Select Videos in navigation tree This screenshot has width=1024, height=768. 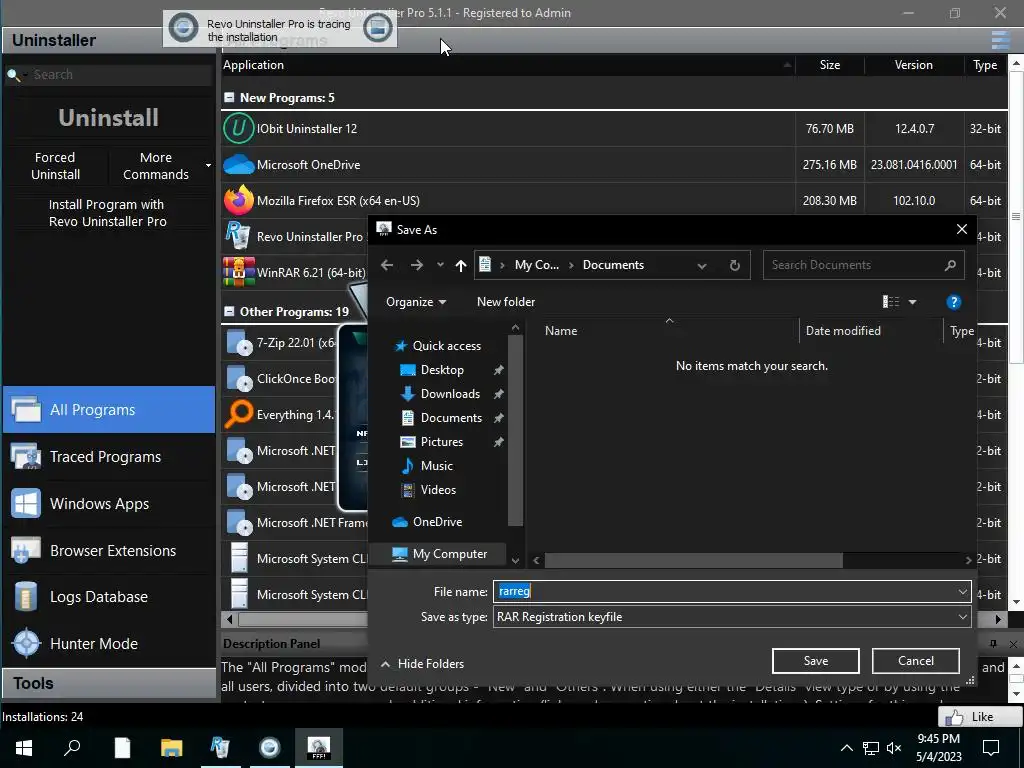tap(438, 490)
